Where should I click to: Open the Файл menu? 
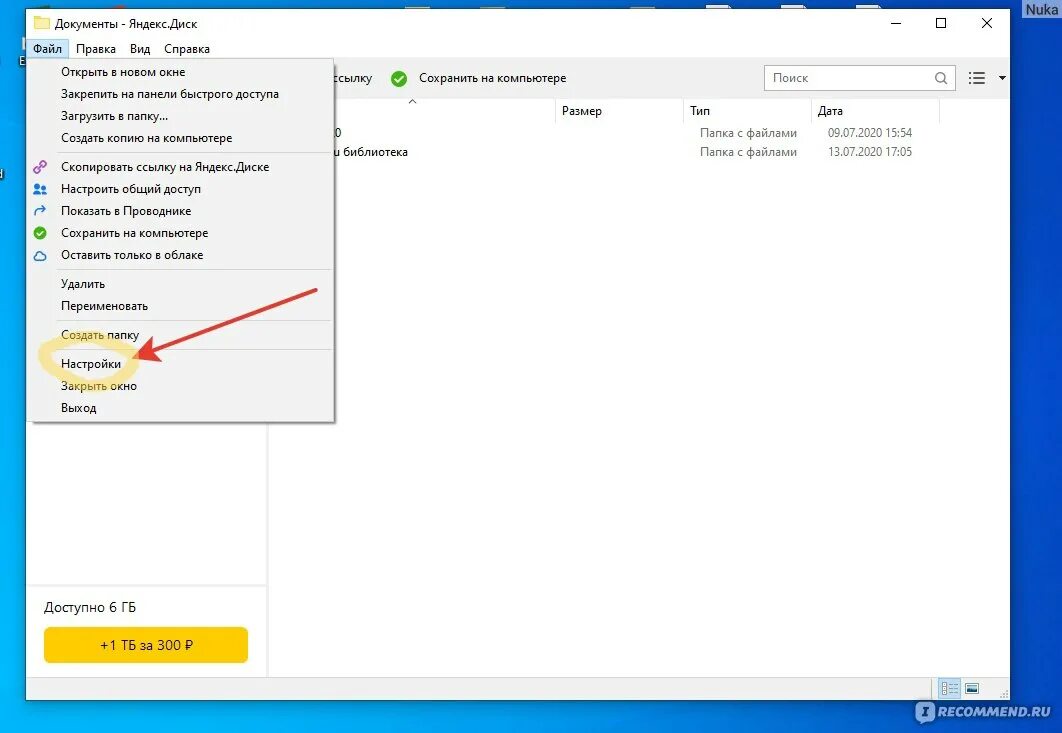[47, 49]
